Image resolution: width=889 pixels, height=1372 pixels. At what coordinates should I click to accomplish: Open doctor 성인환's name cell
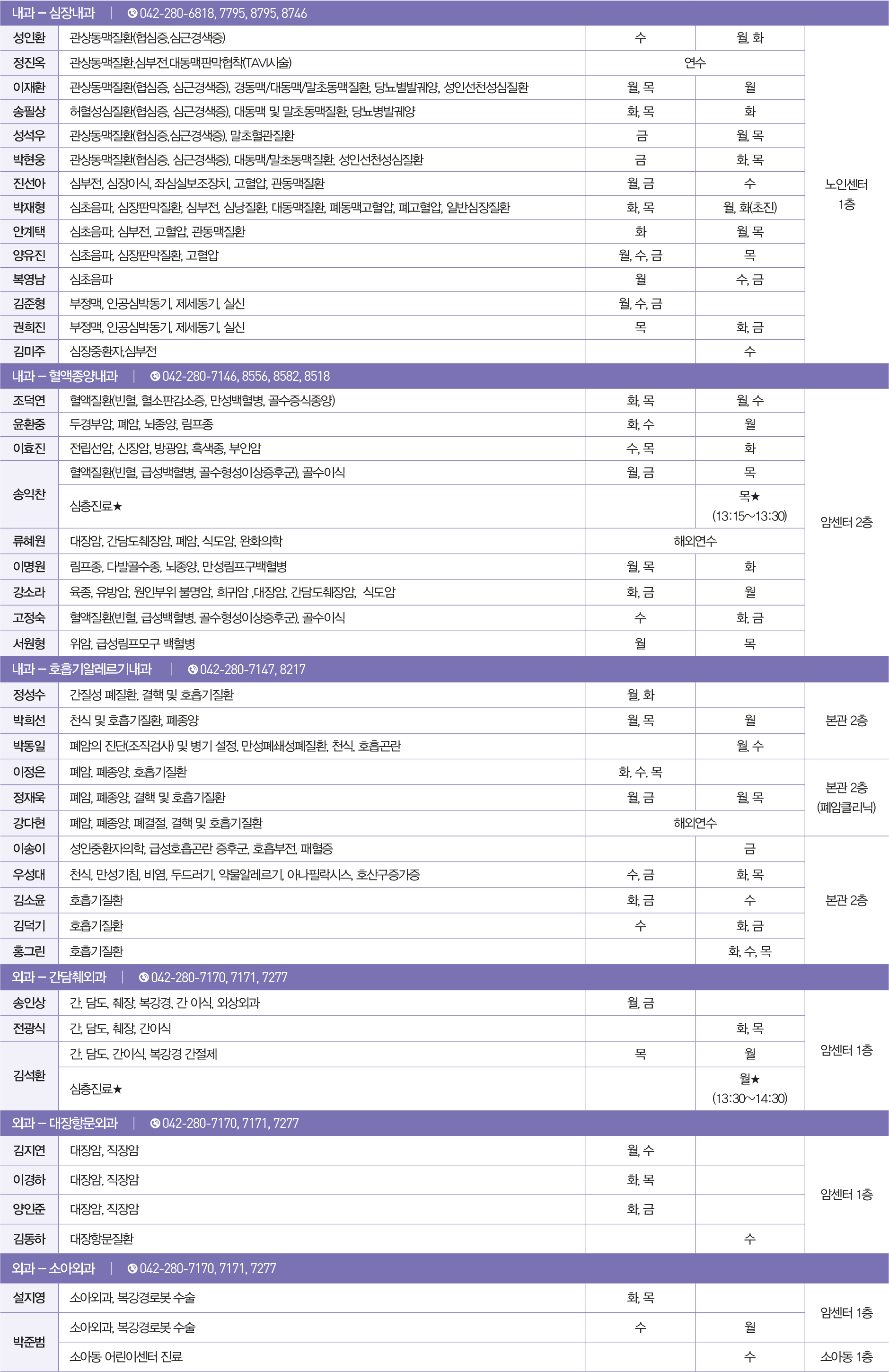point(29,38)
